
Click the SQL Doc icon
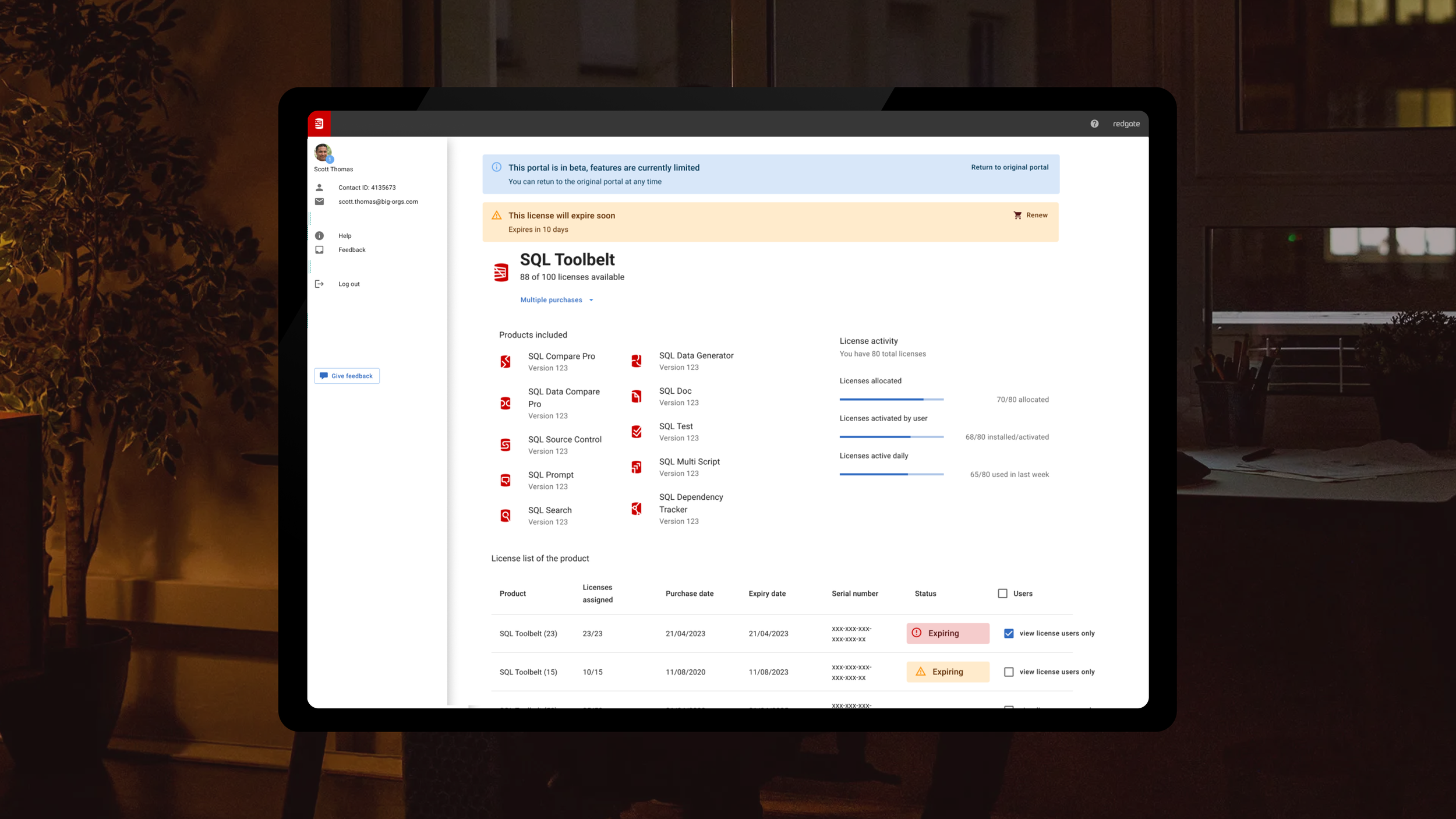coord(637,397)
